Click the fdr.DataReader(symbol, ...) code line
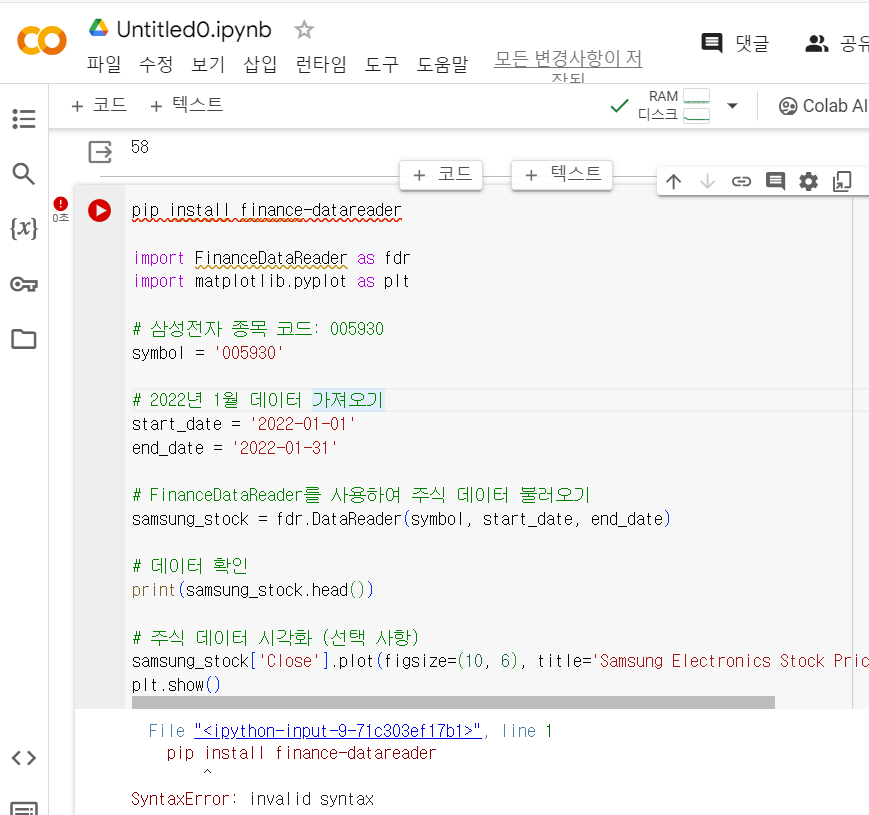 point(401,519)
